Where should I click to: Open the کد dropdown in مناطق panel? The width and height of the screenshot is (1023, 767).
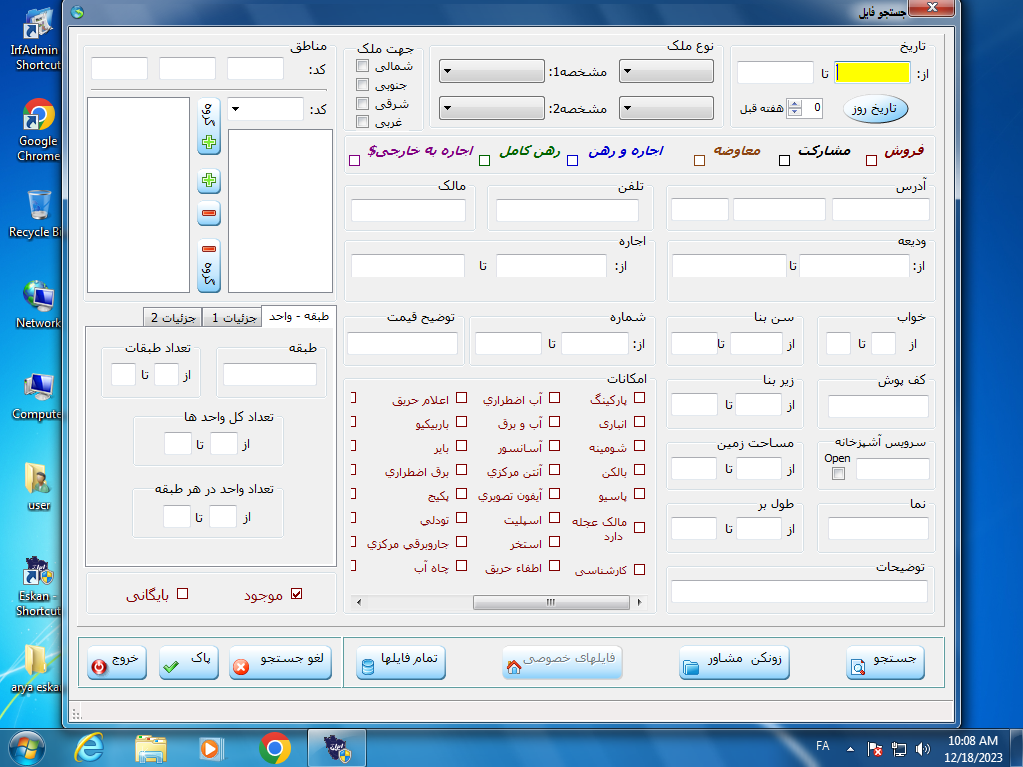pyautogui.click(x=265, y=109)
